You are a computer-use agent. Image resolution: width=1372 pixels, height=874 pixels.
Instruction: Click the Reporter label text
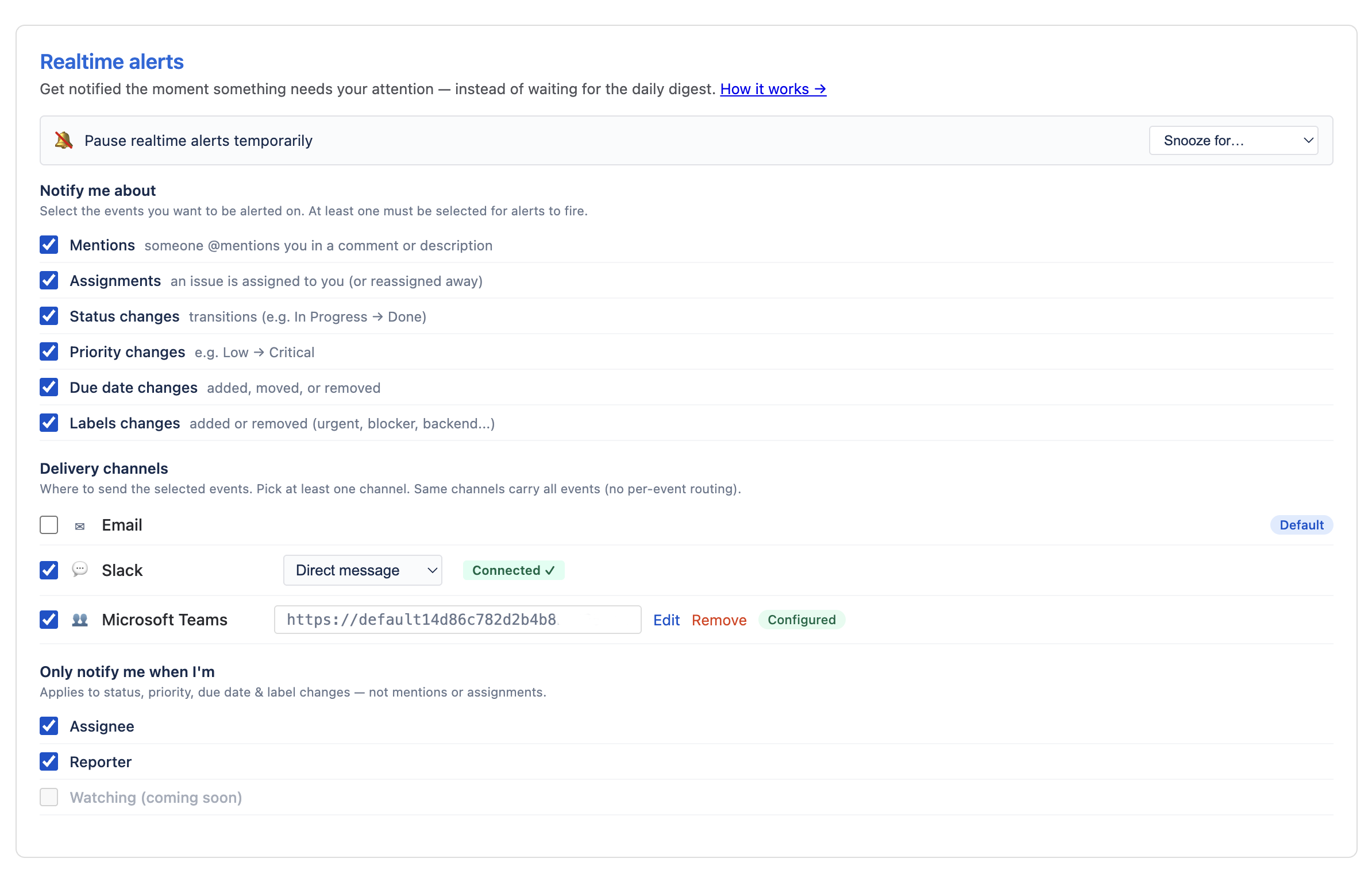[x=101, y=762]
